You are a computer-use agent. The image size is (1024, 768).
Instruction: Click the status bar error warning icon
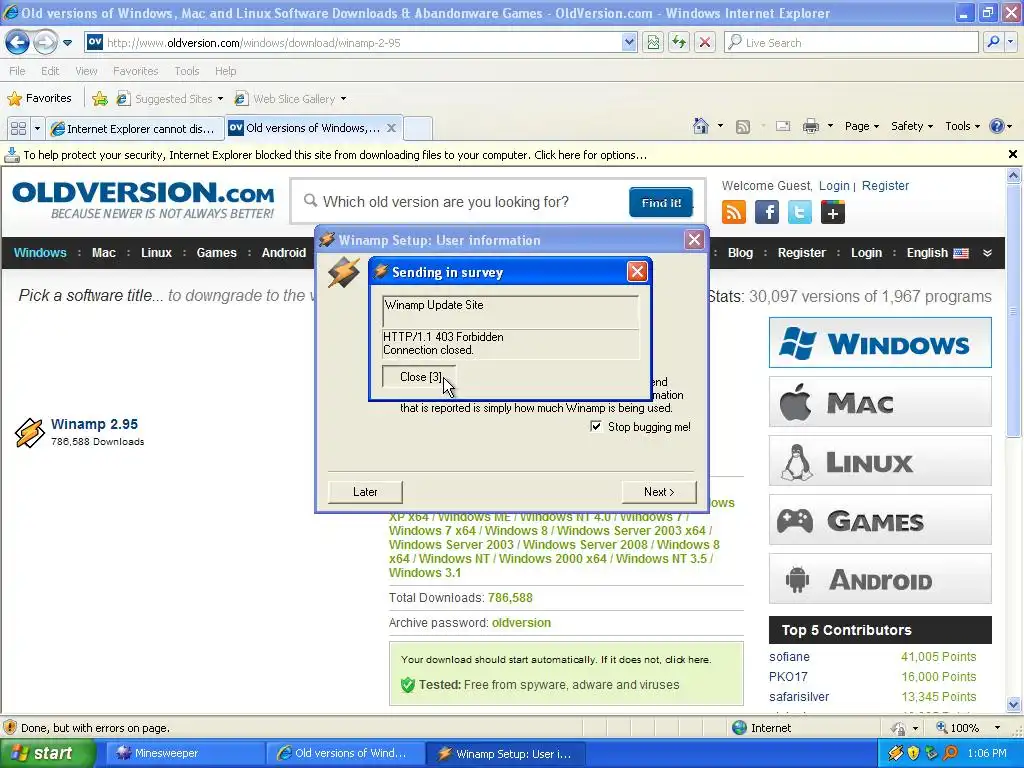10,728
